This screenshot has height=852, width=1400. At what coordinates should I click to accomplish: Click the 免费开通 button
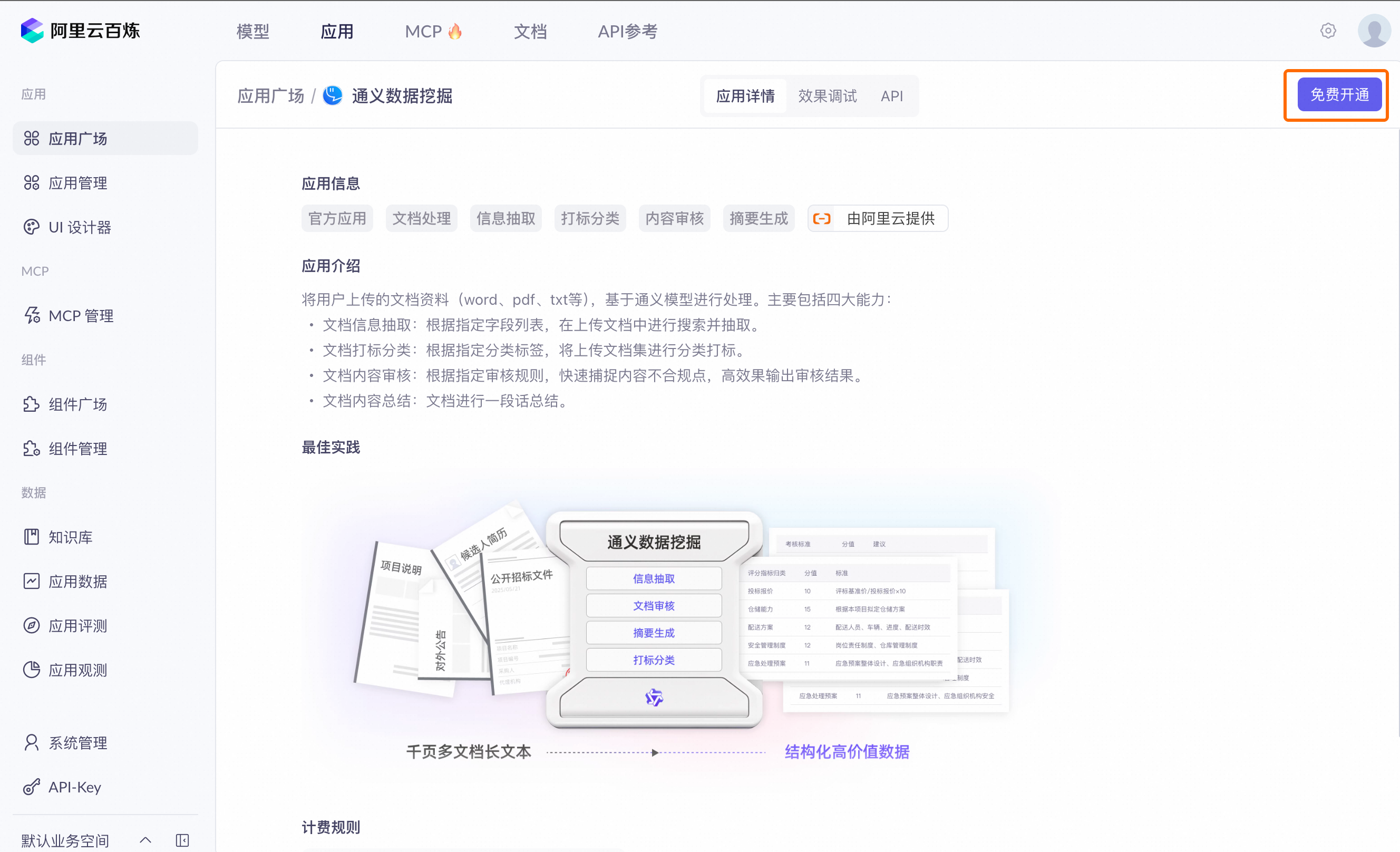pyautogui.click(x=1339, y=94)
